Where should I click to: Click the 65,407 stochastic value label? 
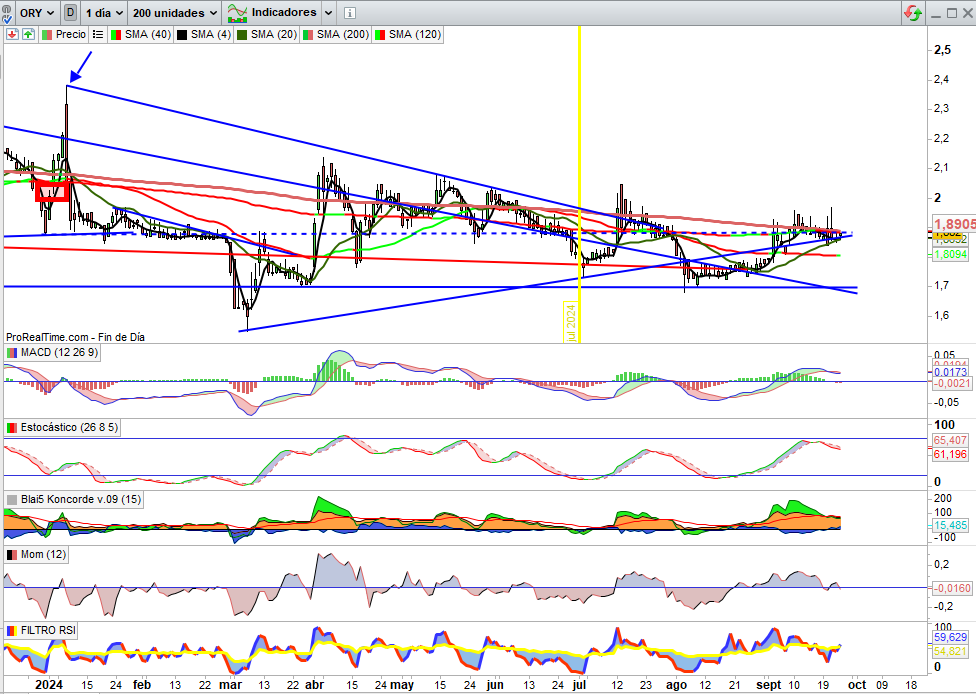tap(950, 440)
